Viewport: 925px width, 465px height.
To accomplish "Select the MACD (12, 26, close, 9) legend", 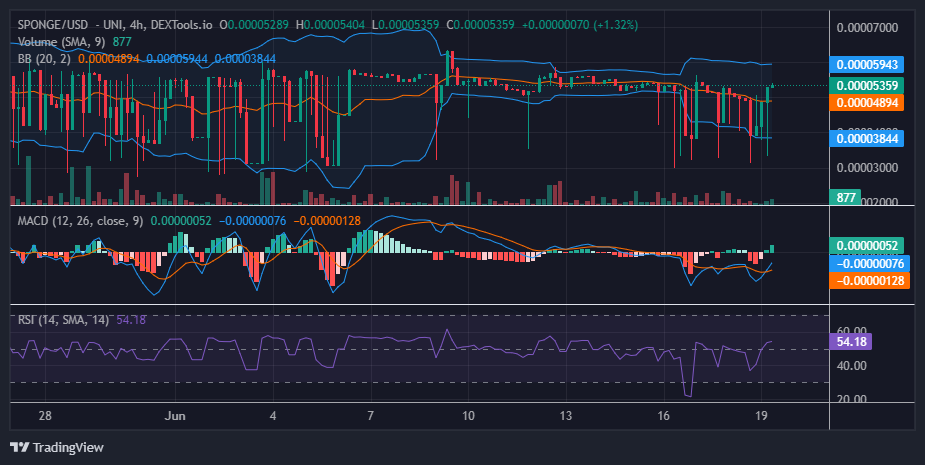I will [x=80, y=221].
